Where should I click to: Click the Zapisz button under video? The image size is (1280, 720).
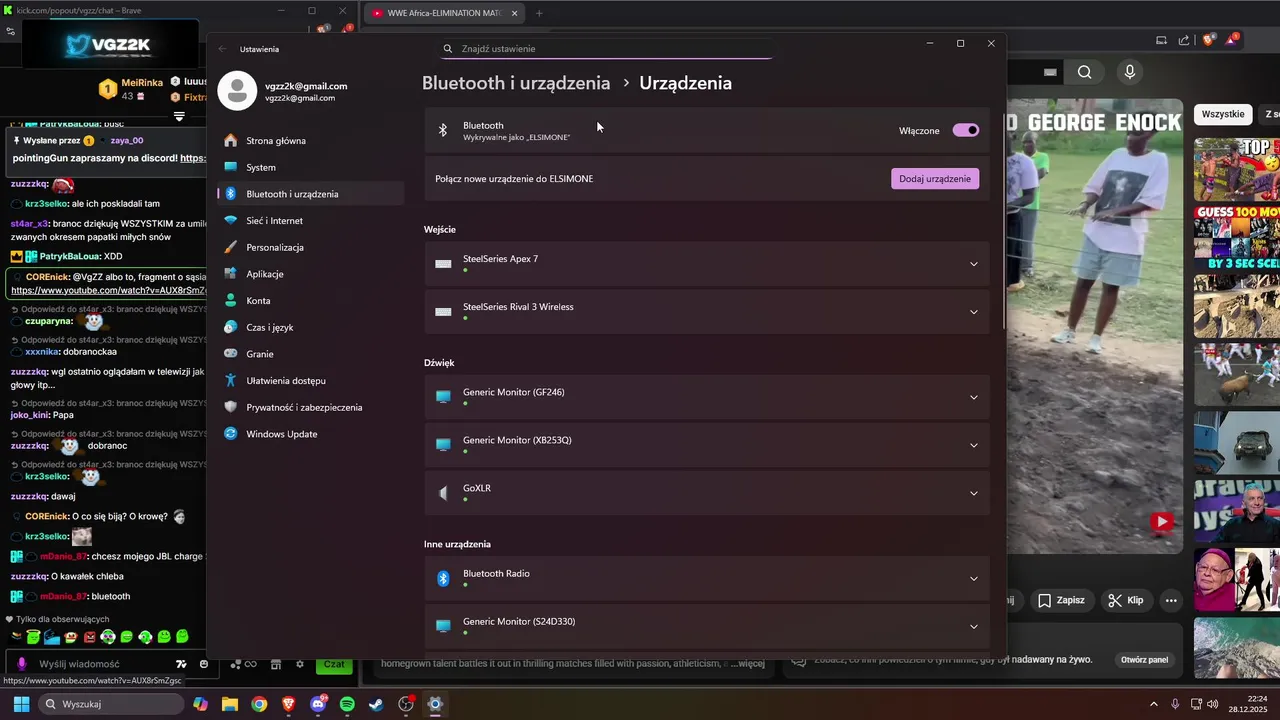[1061, 600]
